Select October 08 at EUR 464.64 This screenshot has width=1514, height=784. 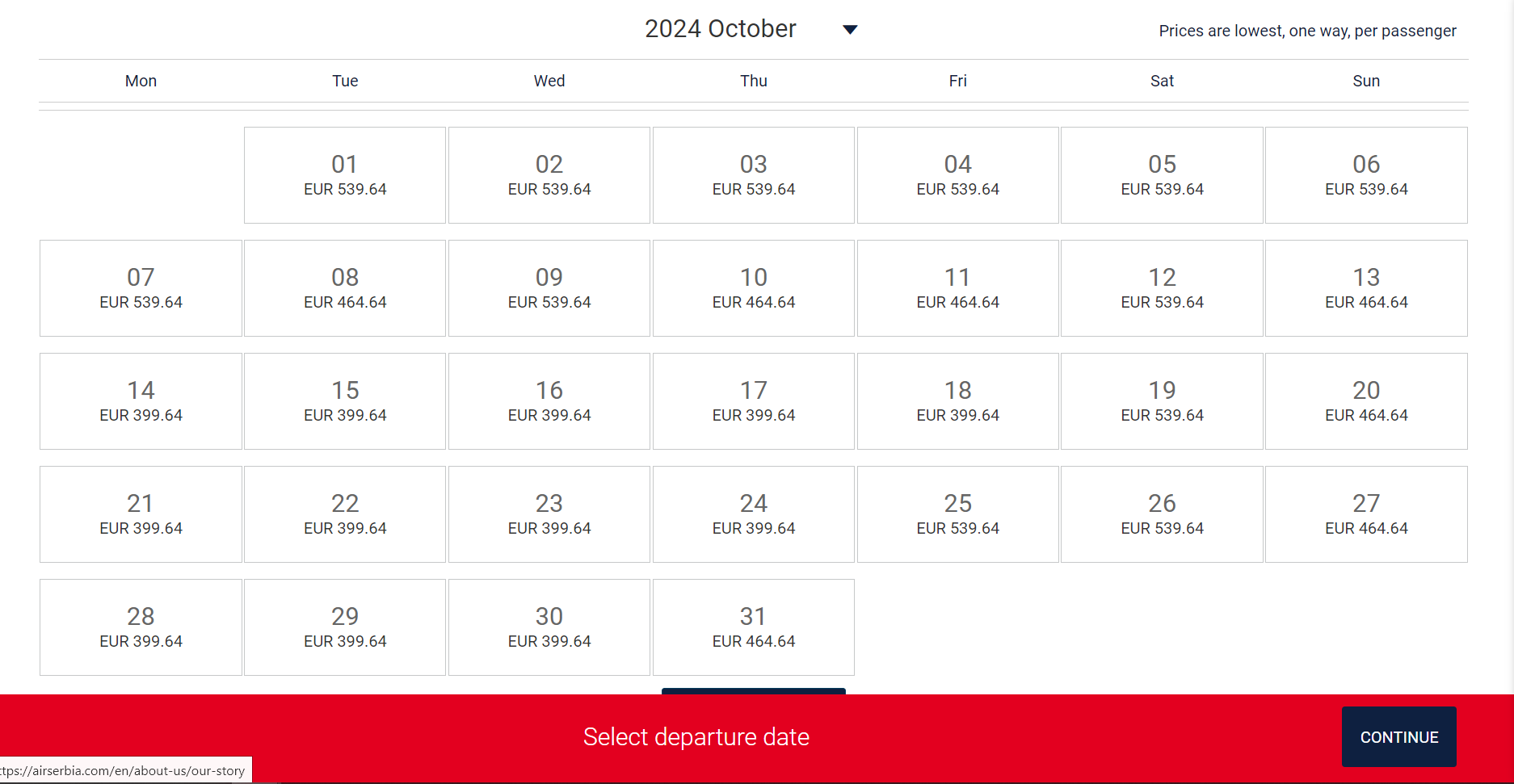tap(345, 288)
